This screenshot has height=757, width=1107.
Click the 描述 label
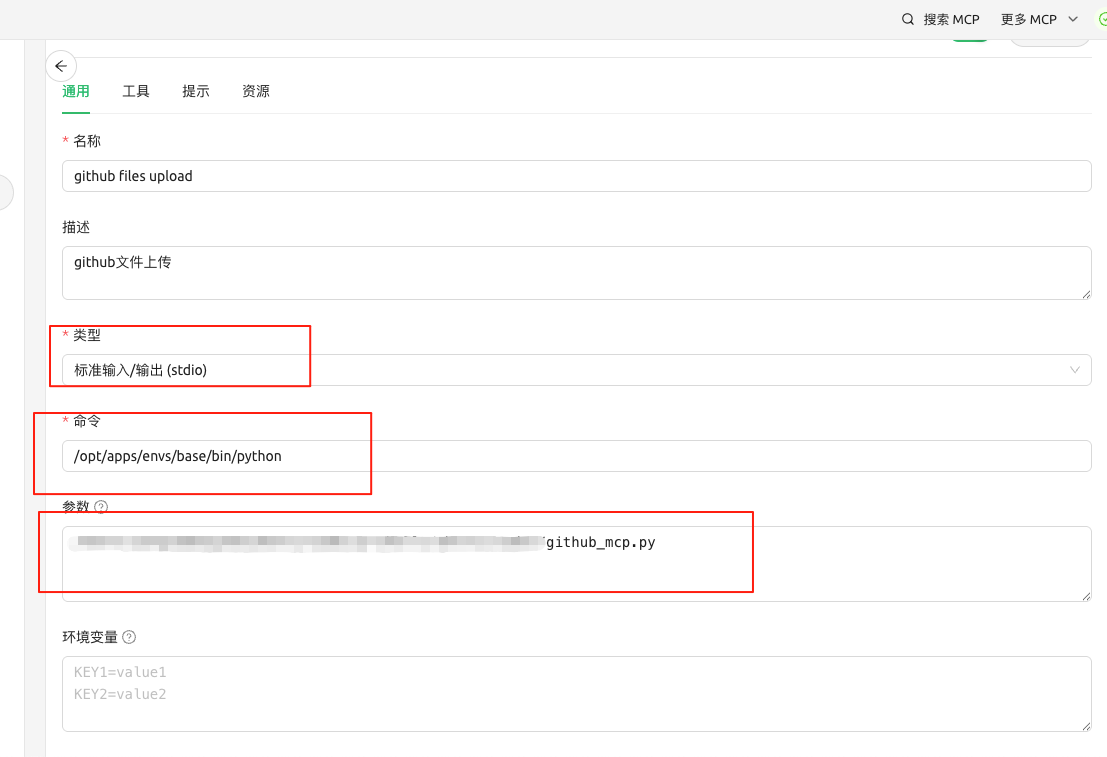click(x=76, y=227)
